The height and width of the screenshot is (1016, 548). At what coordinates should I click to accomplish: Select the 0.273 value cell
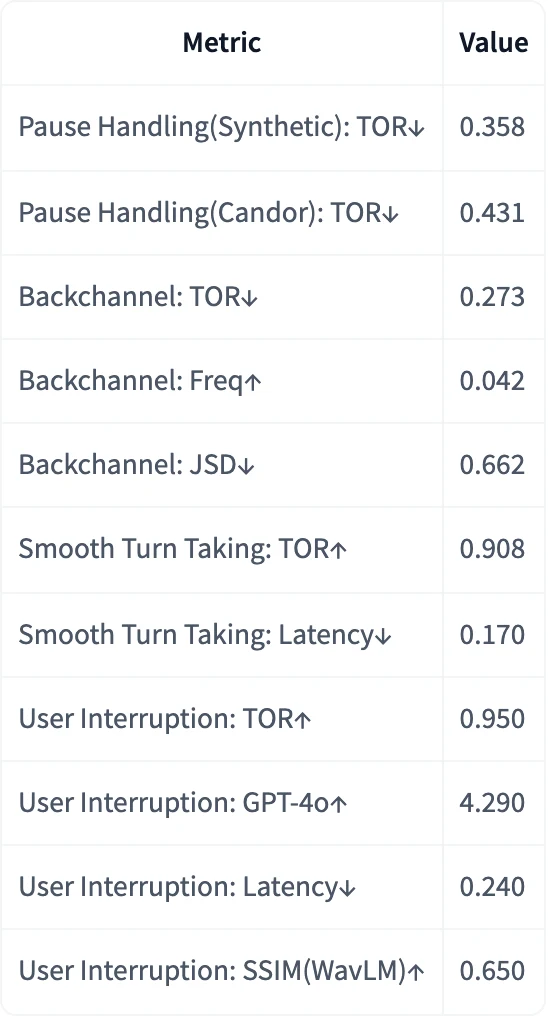494,296
